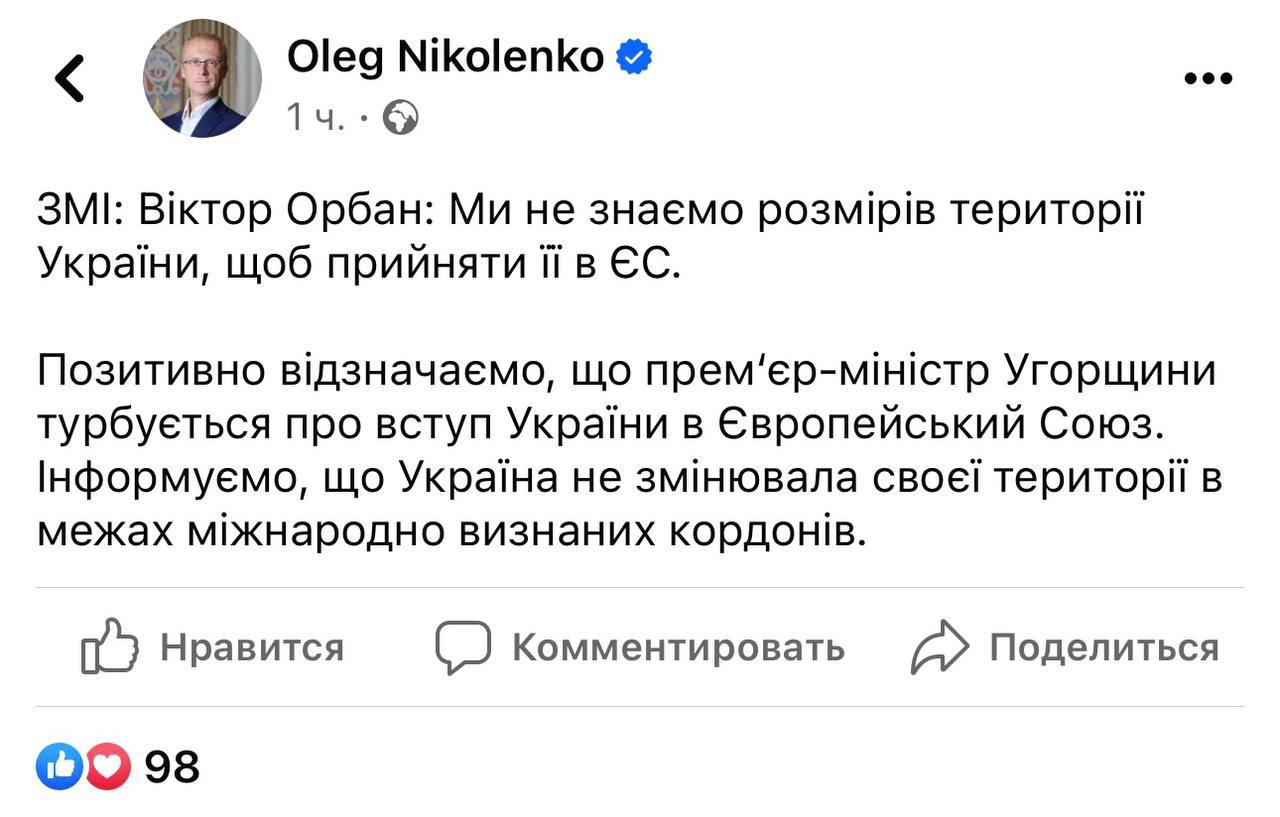Tap the share arrow icon
This screenshot has height=817, width=1280.
(x=940, y=647)
